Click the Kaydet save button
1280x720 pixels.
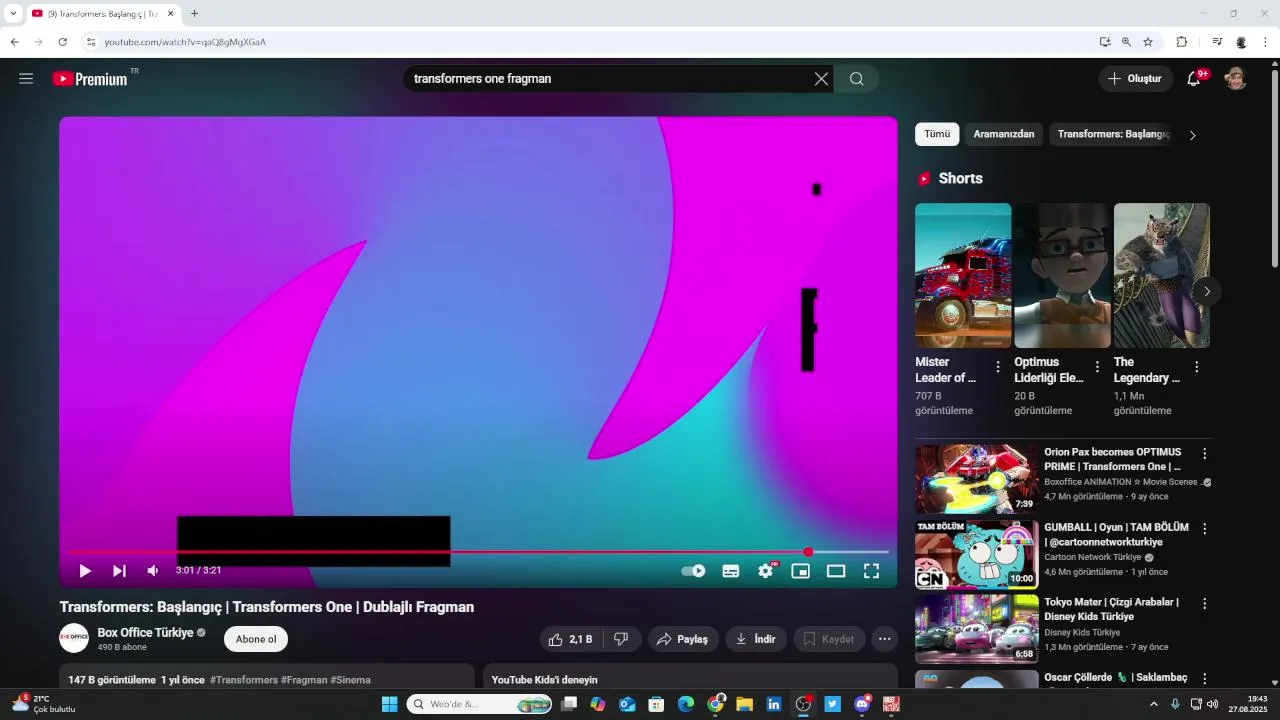[x=829, y=639]
